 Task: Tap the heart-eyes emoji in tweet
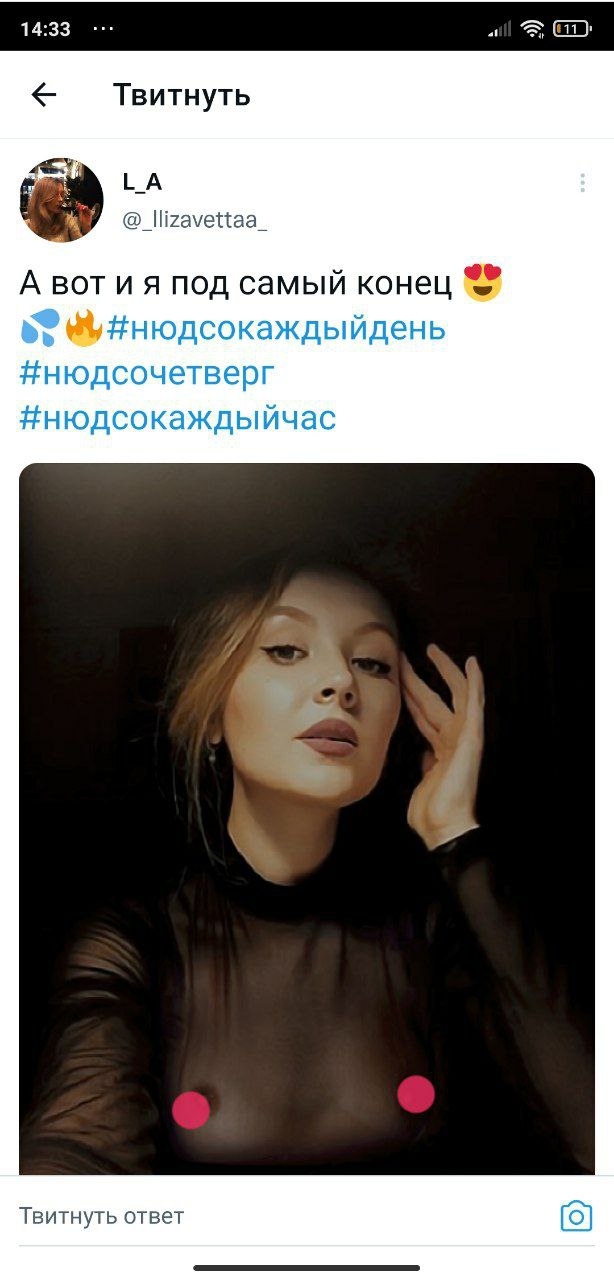482,282
